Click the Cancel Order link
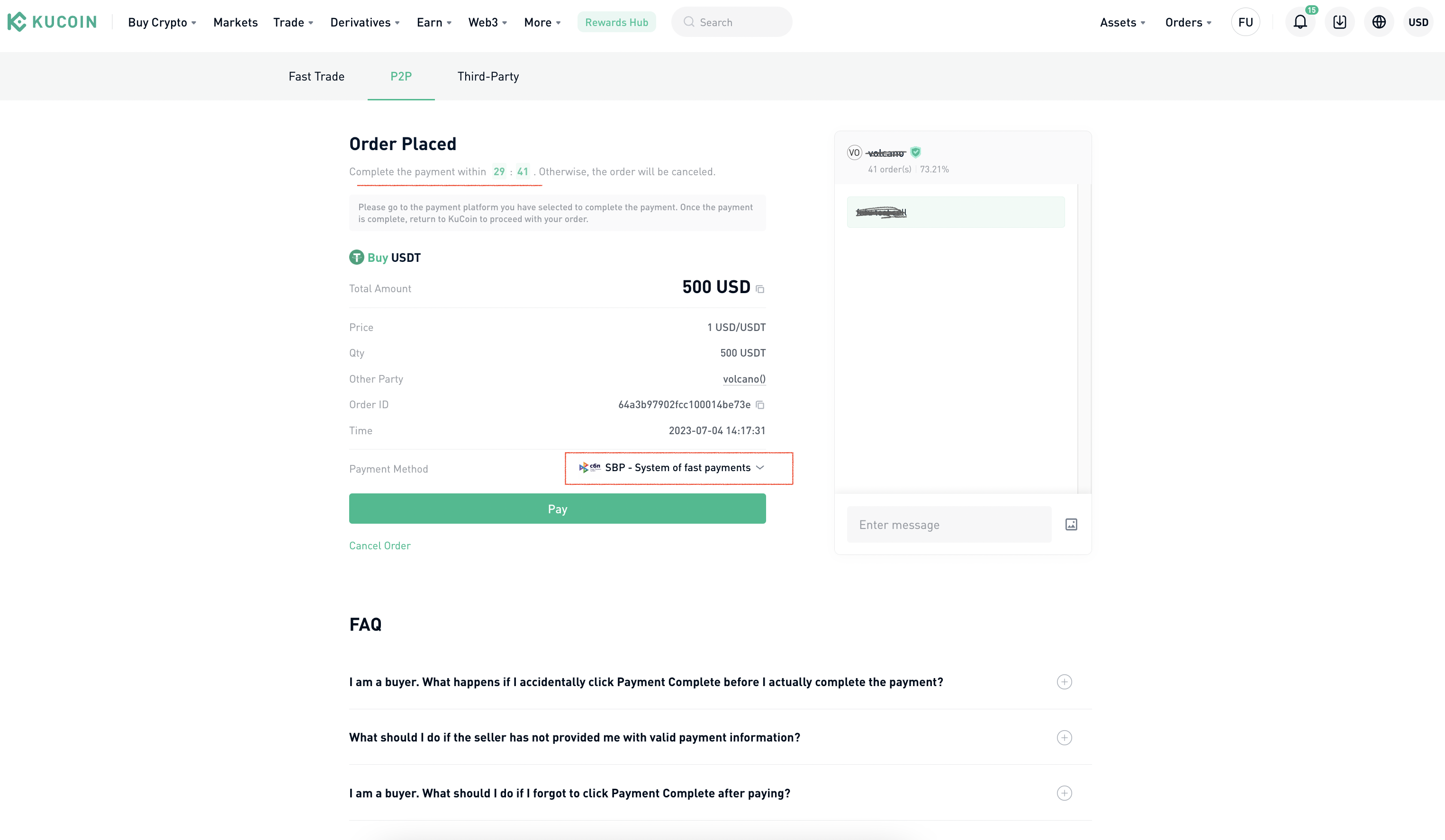Screen dimensions: 1445x840 click(379, 545)
